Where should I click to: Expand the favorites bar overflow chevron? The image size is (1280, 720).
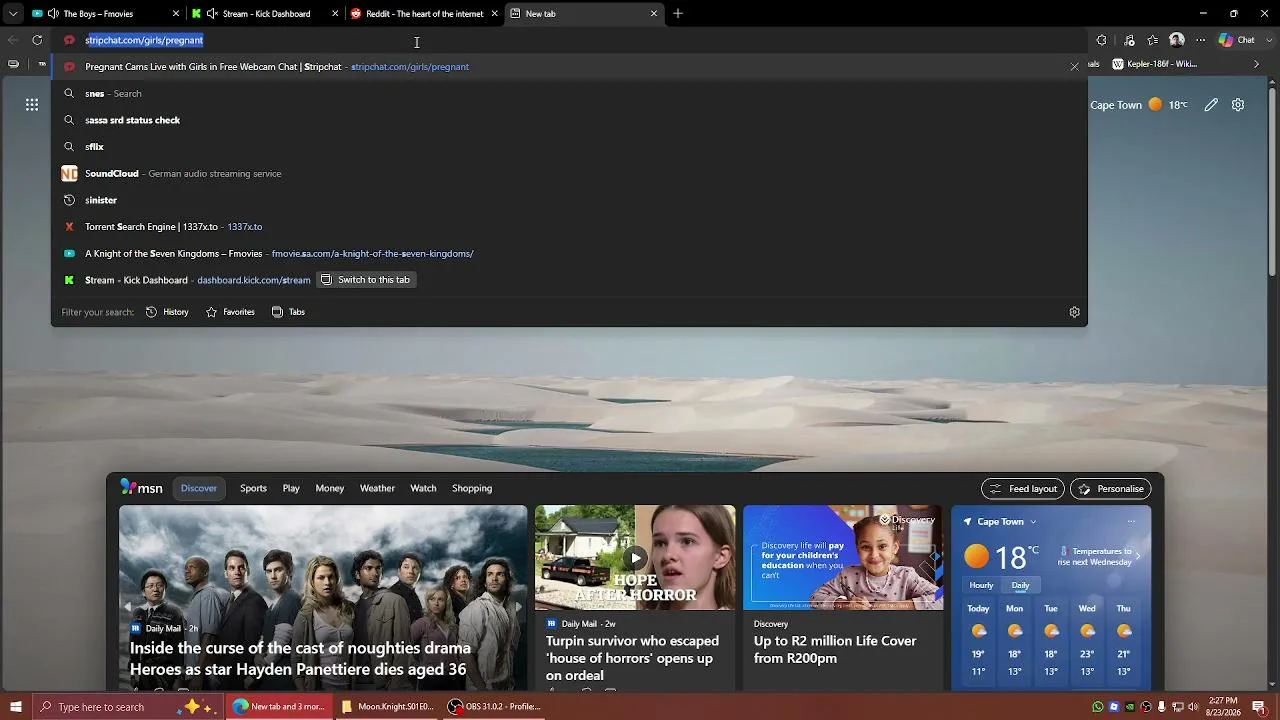pyautogui.click(x=1257, y=64)
